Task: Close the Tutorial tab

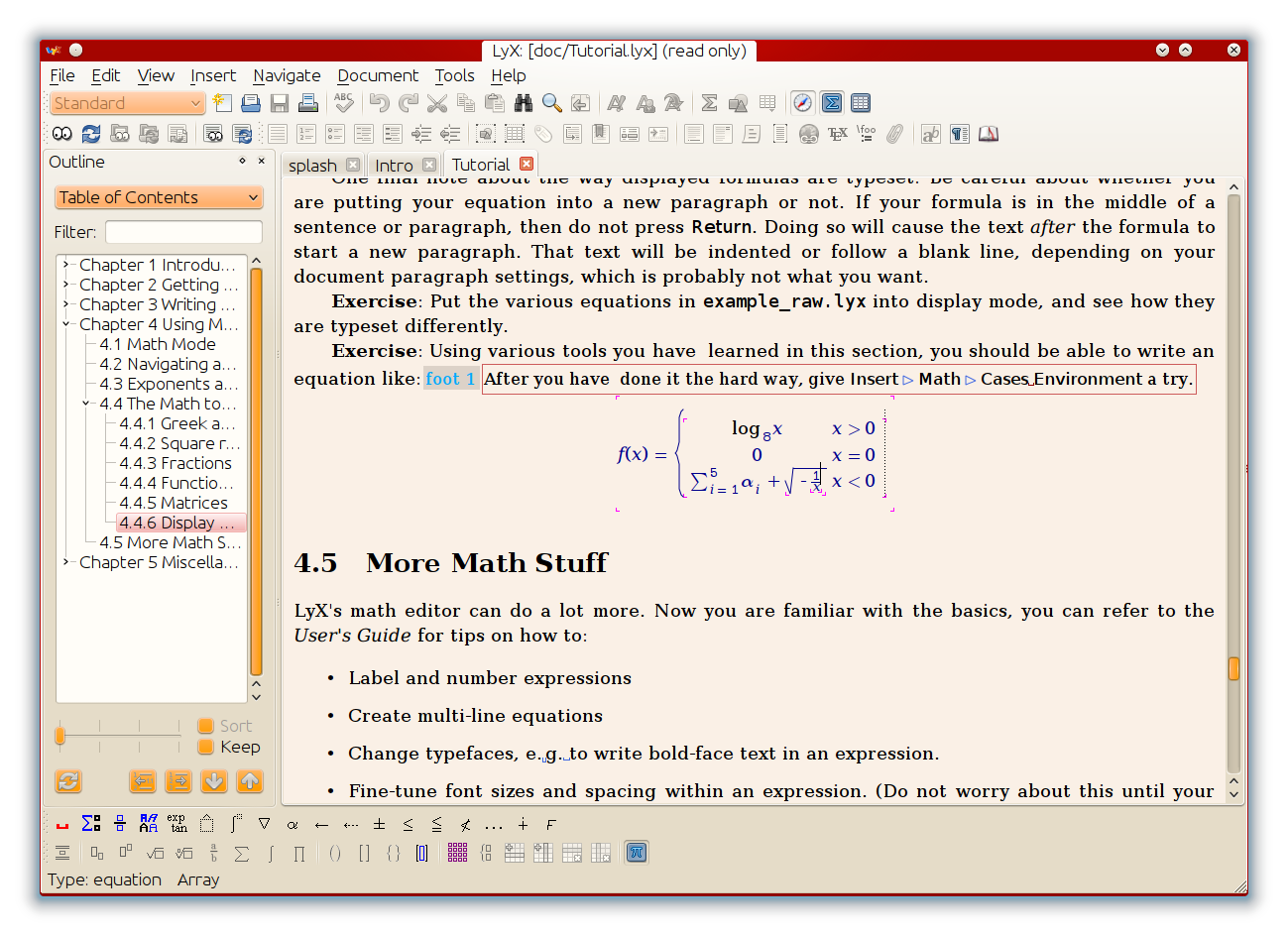Action: (527, 164)
